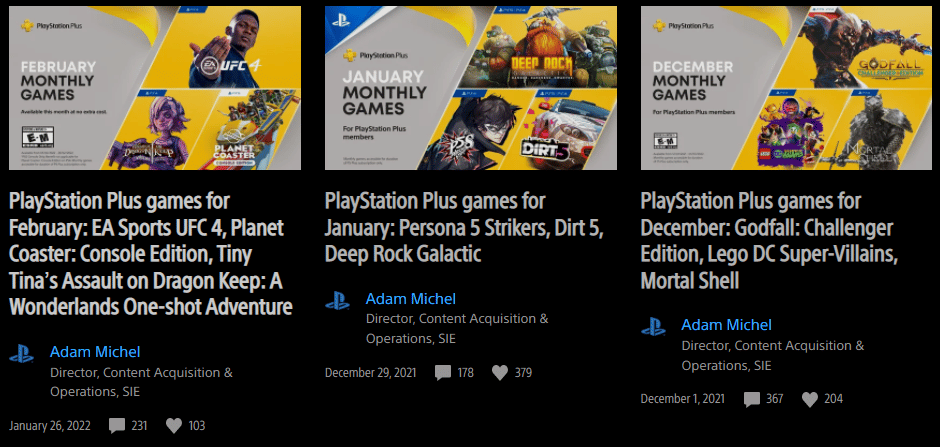Image resolution: width=940 pixels, height=447 pixels.
Task: Click Adam Michel author link under February article
Action: (x=95, y=352)
